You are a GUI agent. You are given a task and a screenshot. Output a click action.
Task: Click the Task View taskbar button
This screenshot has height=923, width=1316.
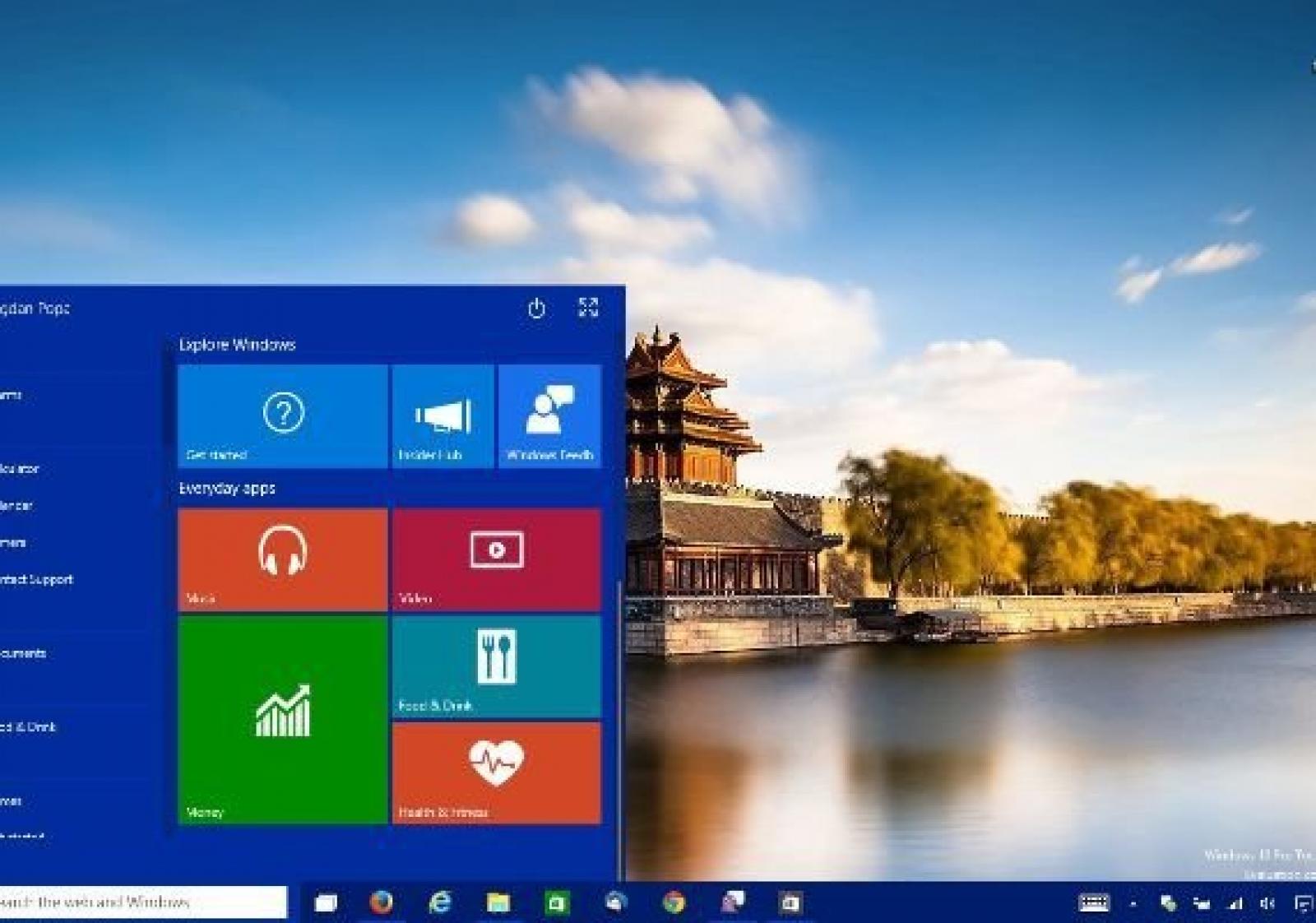(x=326, y=902)
